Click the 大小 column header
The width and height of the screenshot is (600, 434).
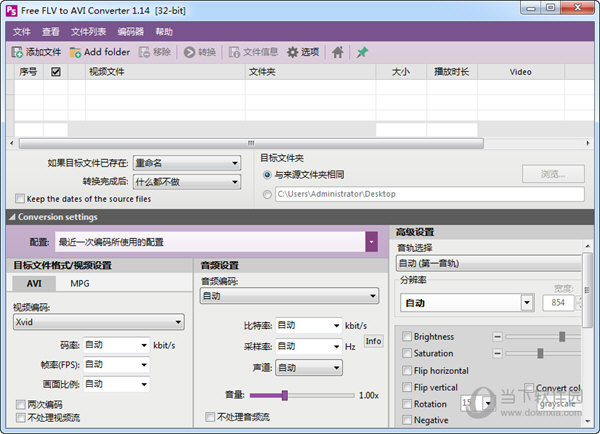(x=401, y=72)
